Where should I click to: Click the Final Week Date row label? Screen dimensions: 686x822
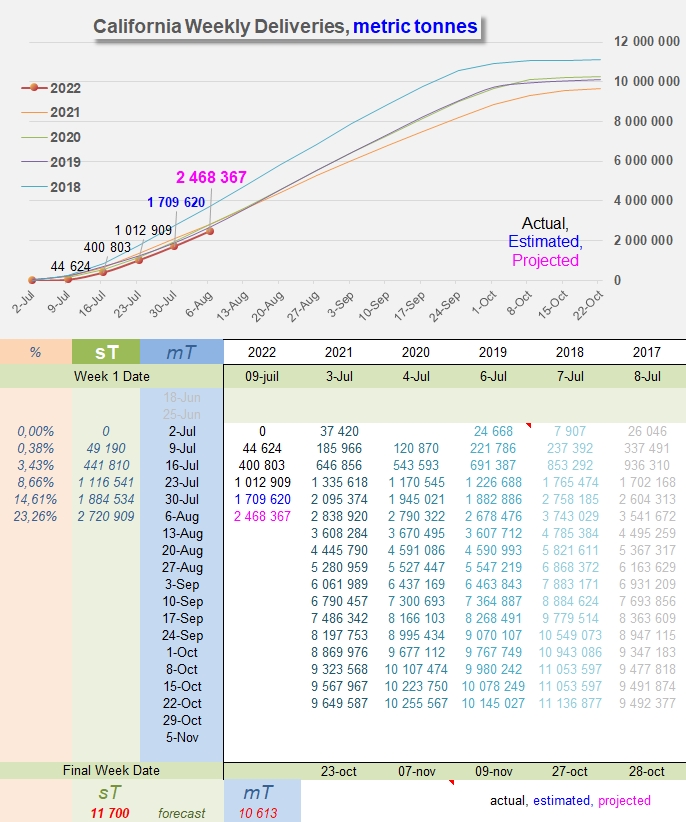pyautogui.click(x=112, y=771)
